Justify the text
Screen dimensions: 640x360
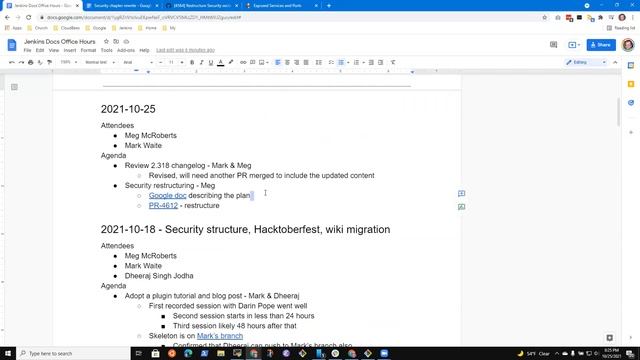click(306, 62)
